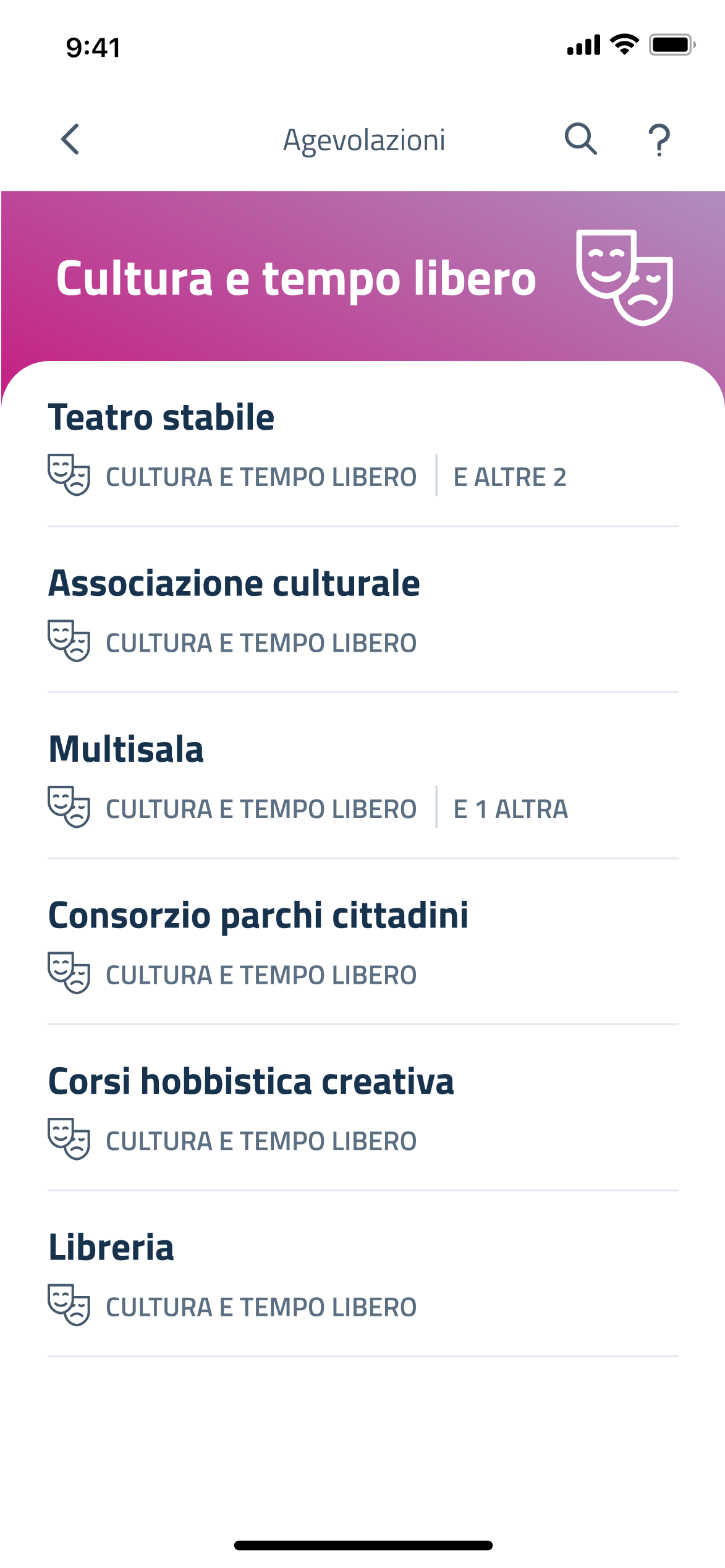The height and width of the screenshot is (1568, 725).
Task: Open Consorzio parchi cittadini
Action: click(258, 916)
